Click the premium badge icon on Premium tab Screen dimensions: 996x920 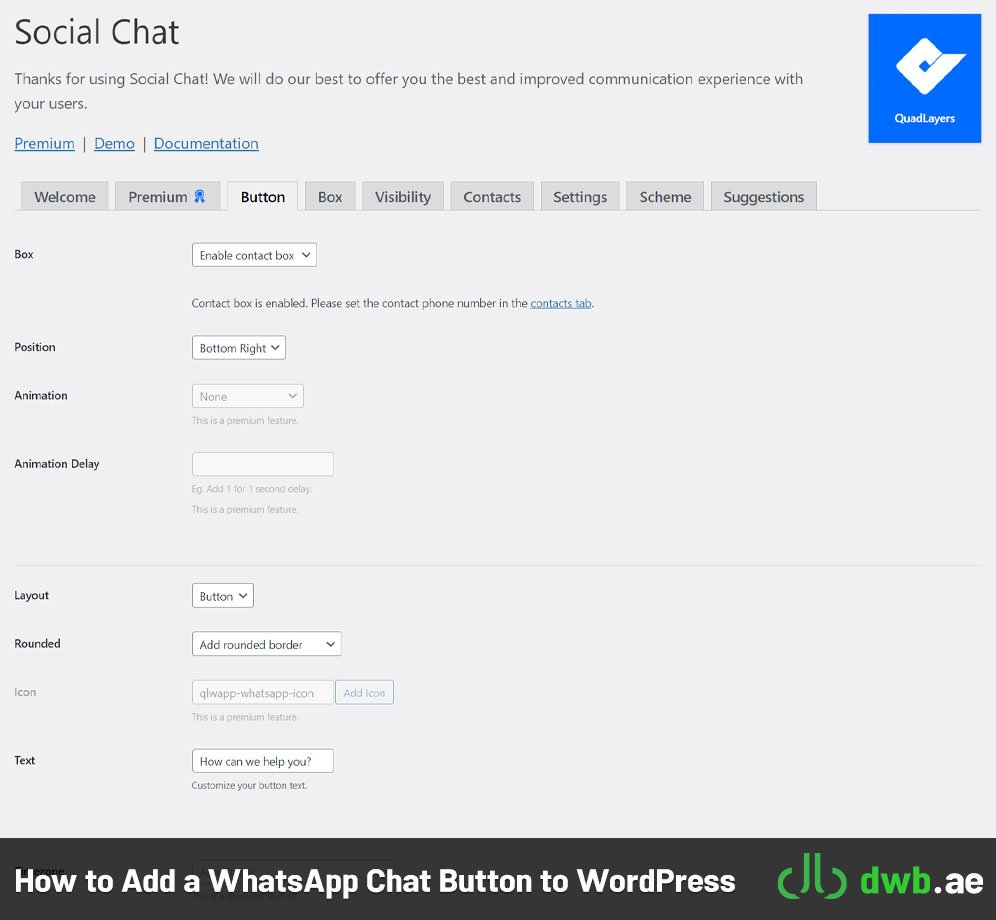[x=199, y=196]
